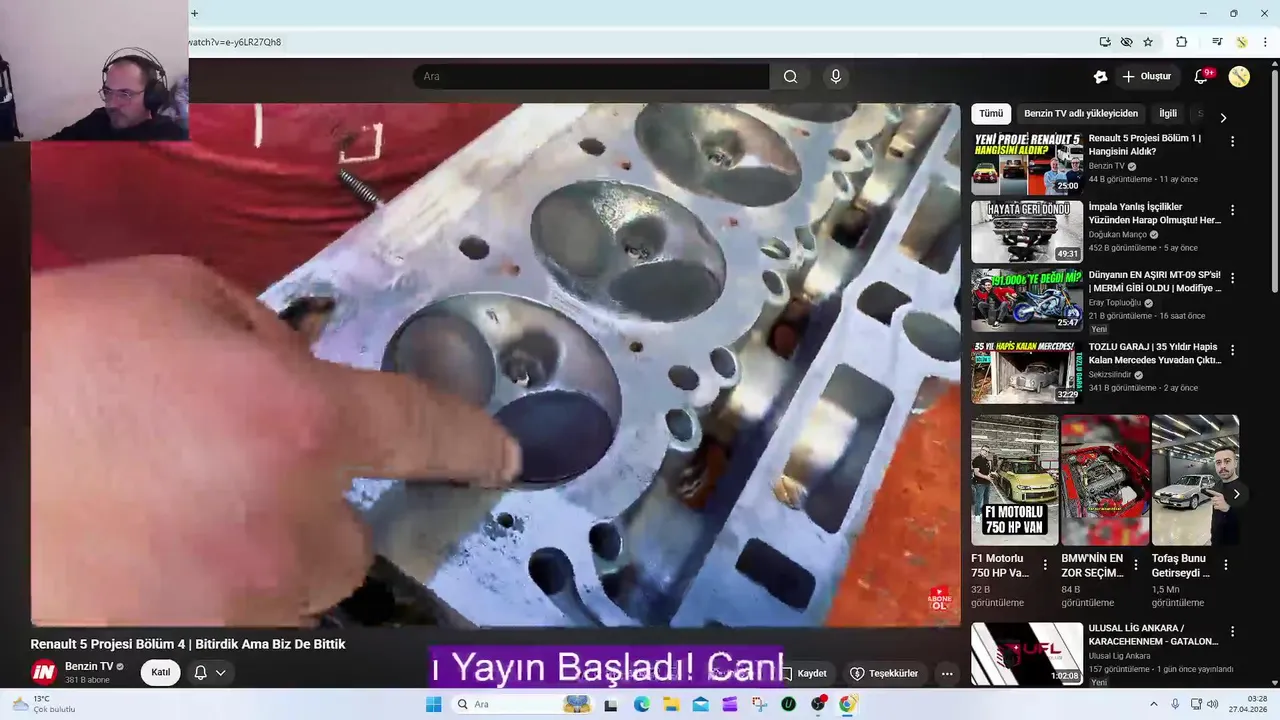Click the YouTube search magnifier button
The image size is (1280, 720).
(790, 77)
